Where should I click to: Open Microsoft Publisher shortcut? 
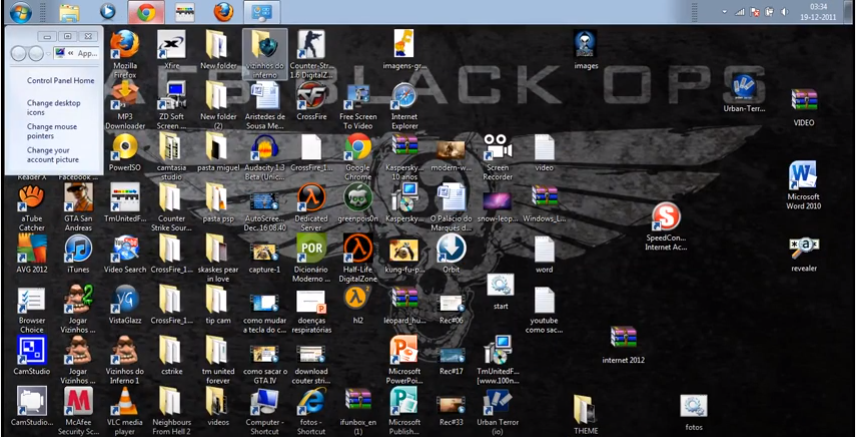click(405, 411)
